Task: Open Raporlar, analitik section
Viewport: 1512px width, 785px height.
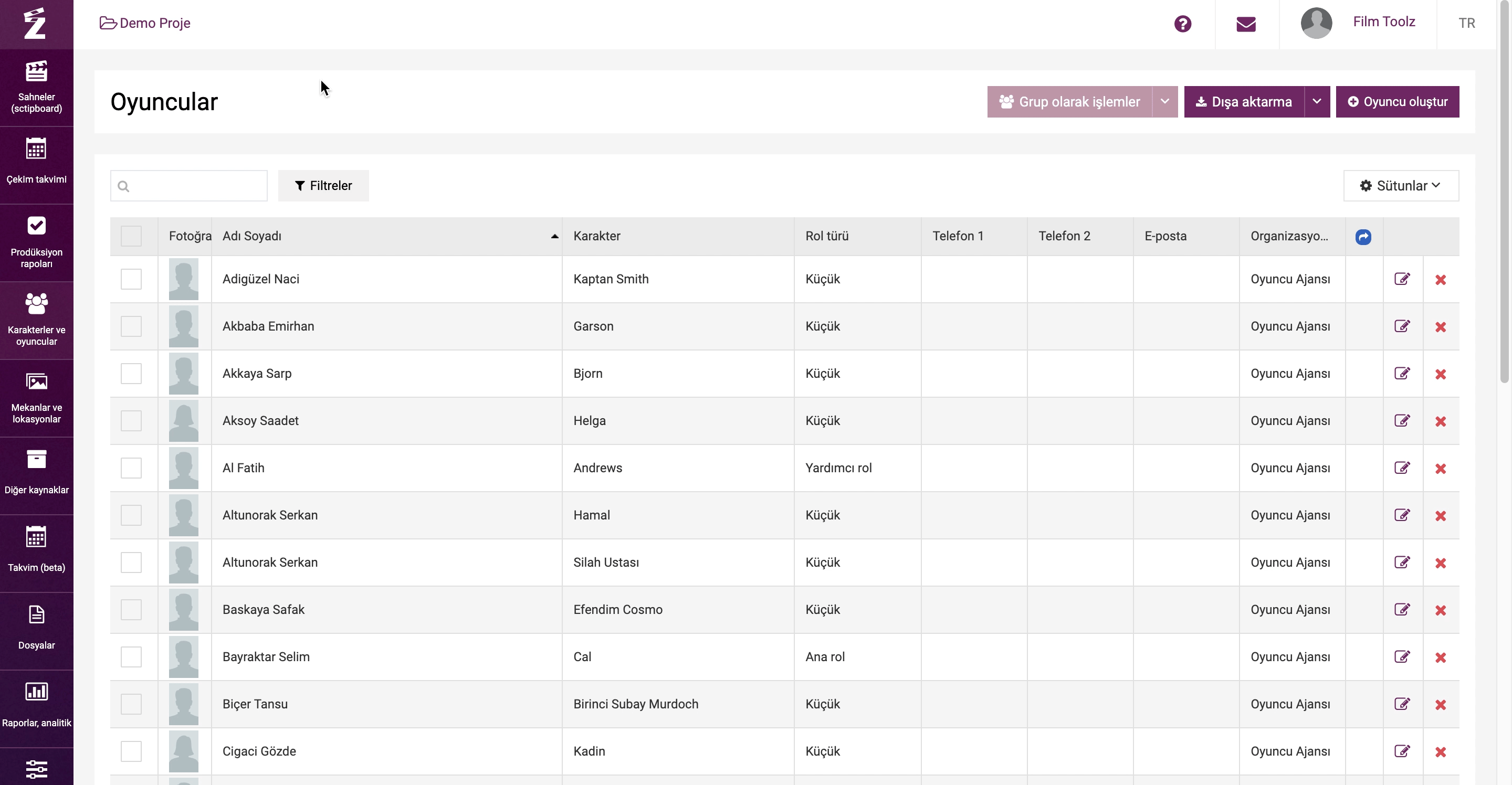Action: (36, 708)
